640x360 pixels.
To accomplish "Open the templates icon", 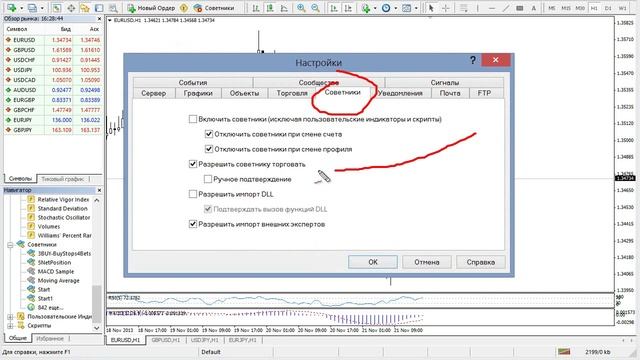I will point(406,8).
